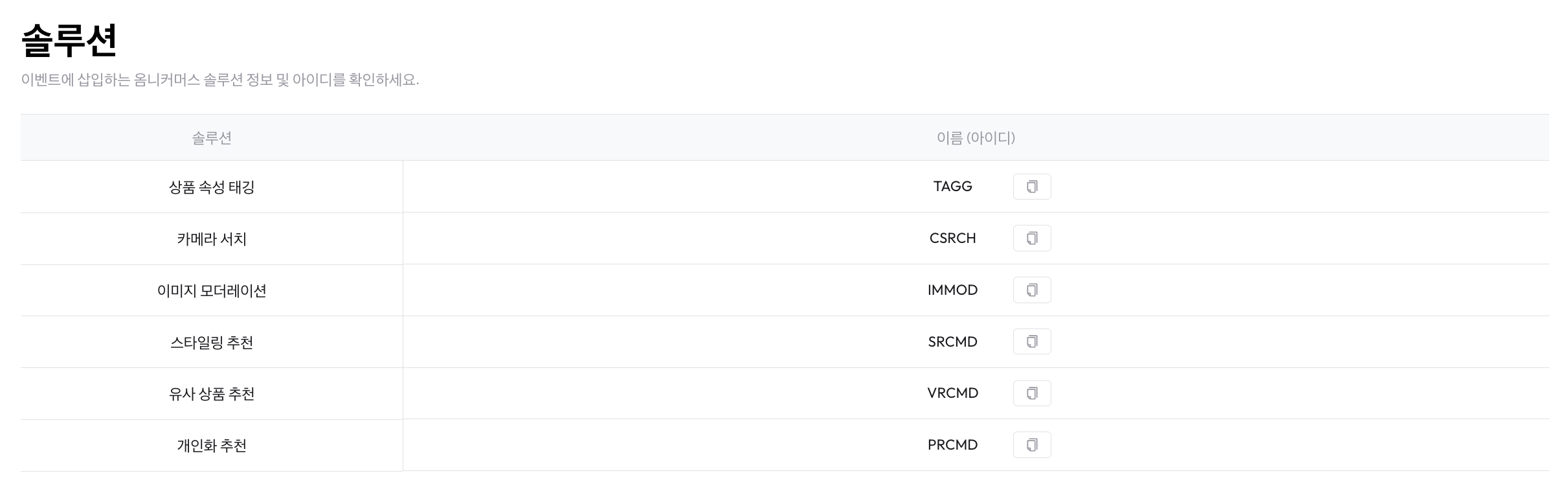Image resolution: width=1568 pixels, height=495 pixels.
Task: Copy the PRCMD solution ID
Action: click(1032, 445)
